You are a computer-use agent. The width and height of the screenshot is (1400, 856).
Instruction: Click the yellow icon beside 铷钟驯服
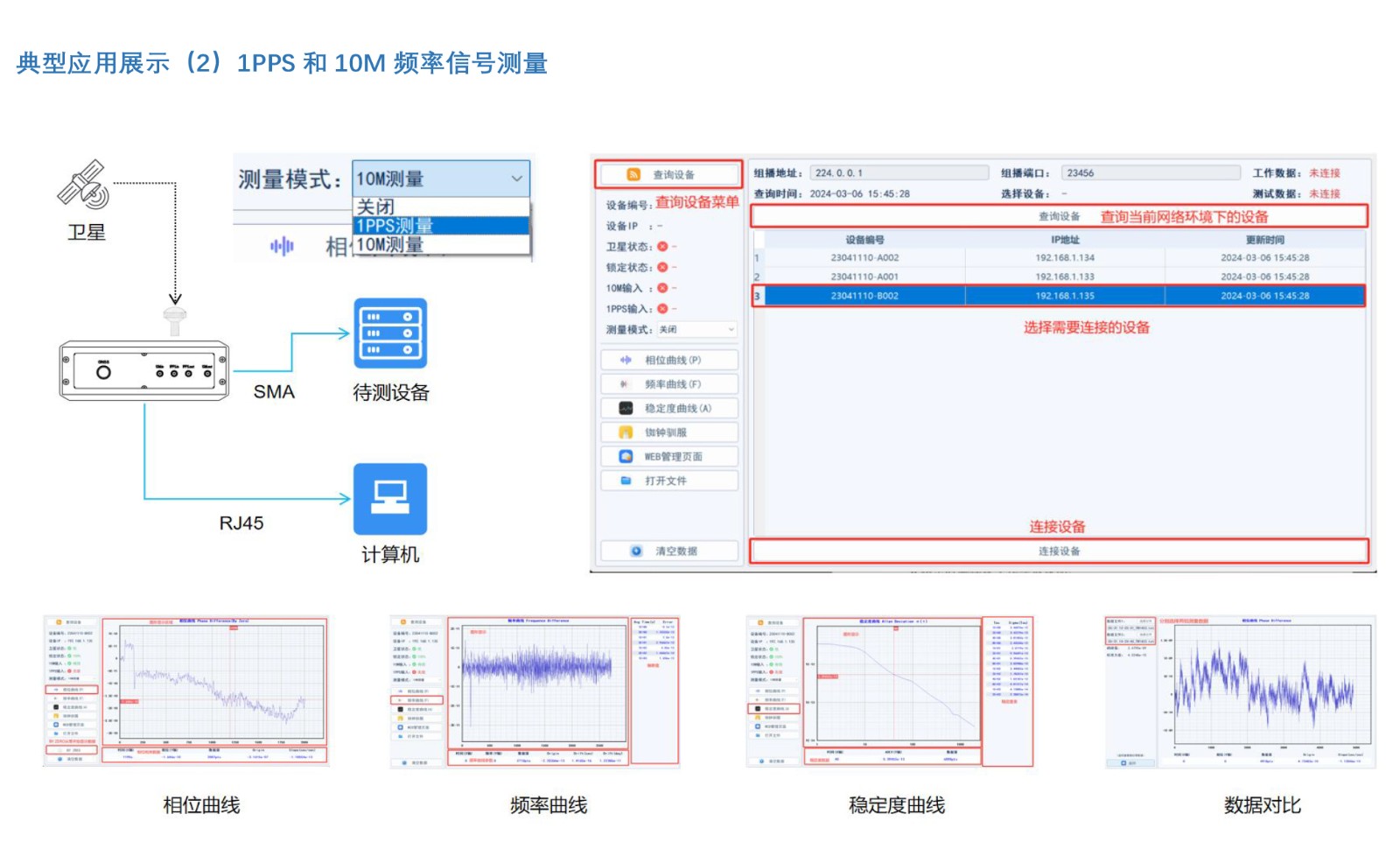pyautogui.click(x=626, y=432)
